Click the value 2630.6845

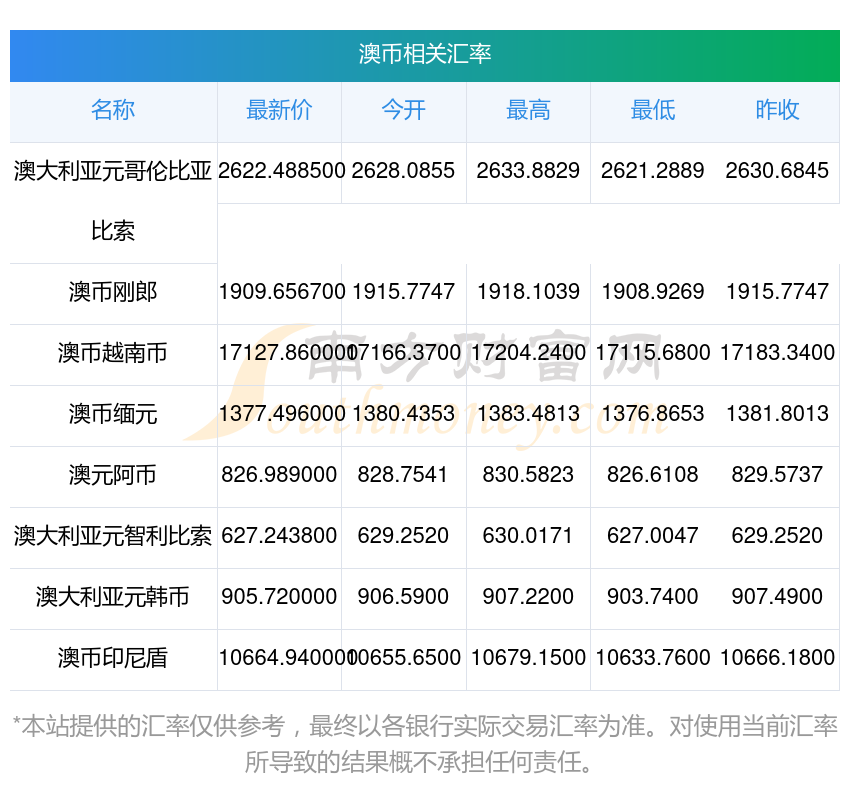point(777,171)
